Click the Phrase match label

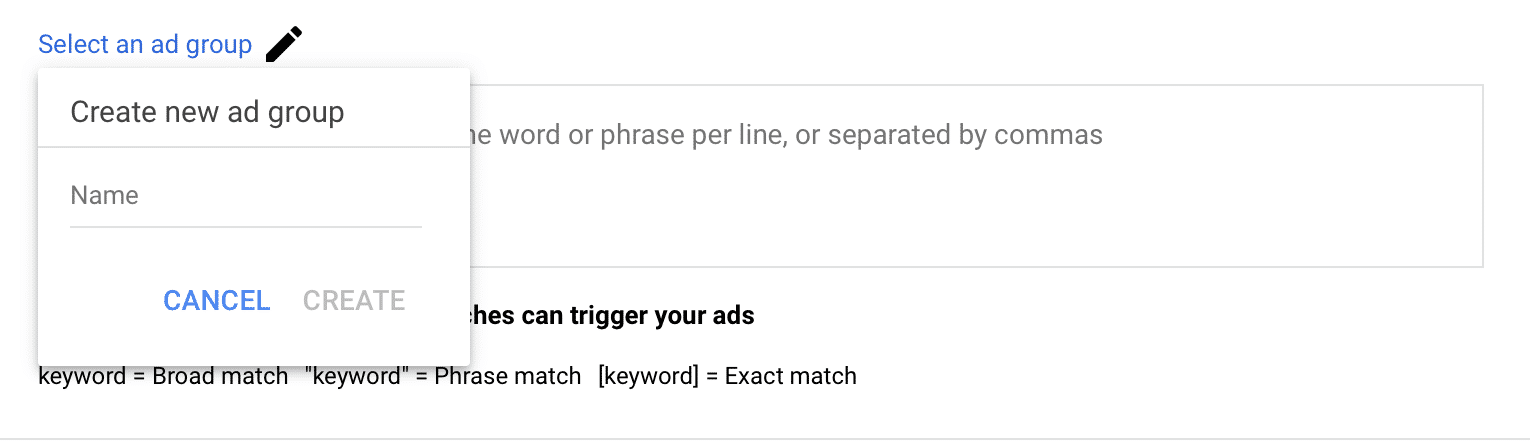coord(507,376)
